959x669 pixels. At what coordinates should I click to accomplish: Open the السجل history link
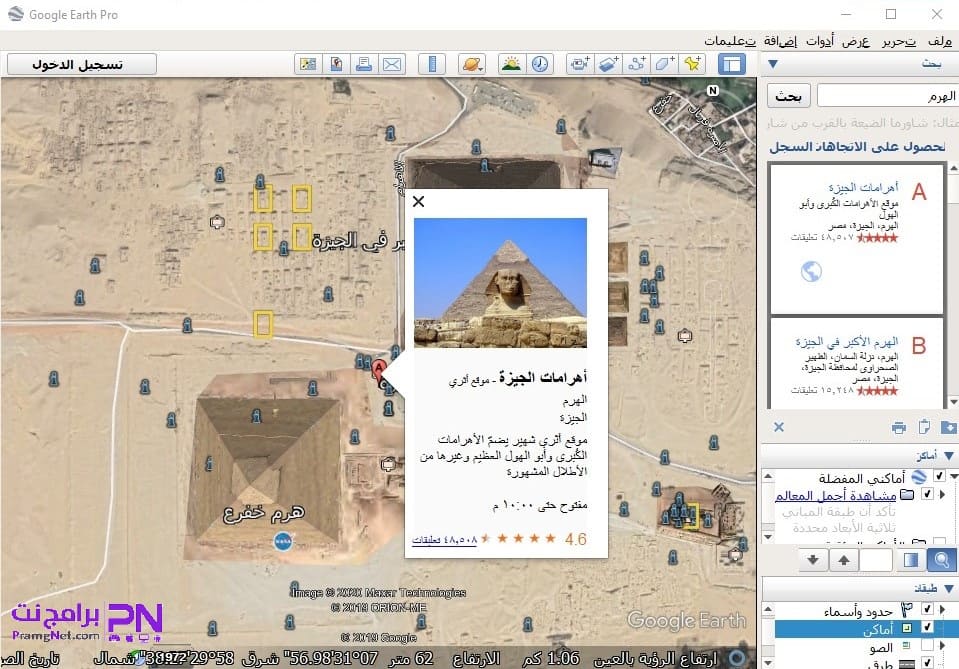(790, 147)
